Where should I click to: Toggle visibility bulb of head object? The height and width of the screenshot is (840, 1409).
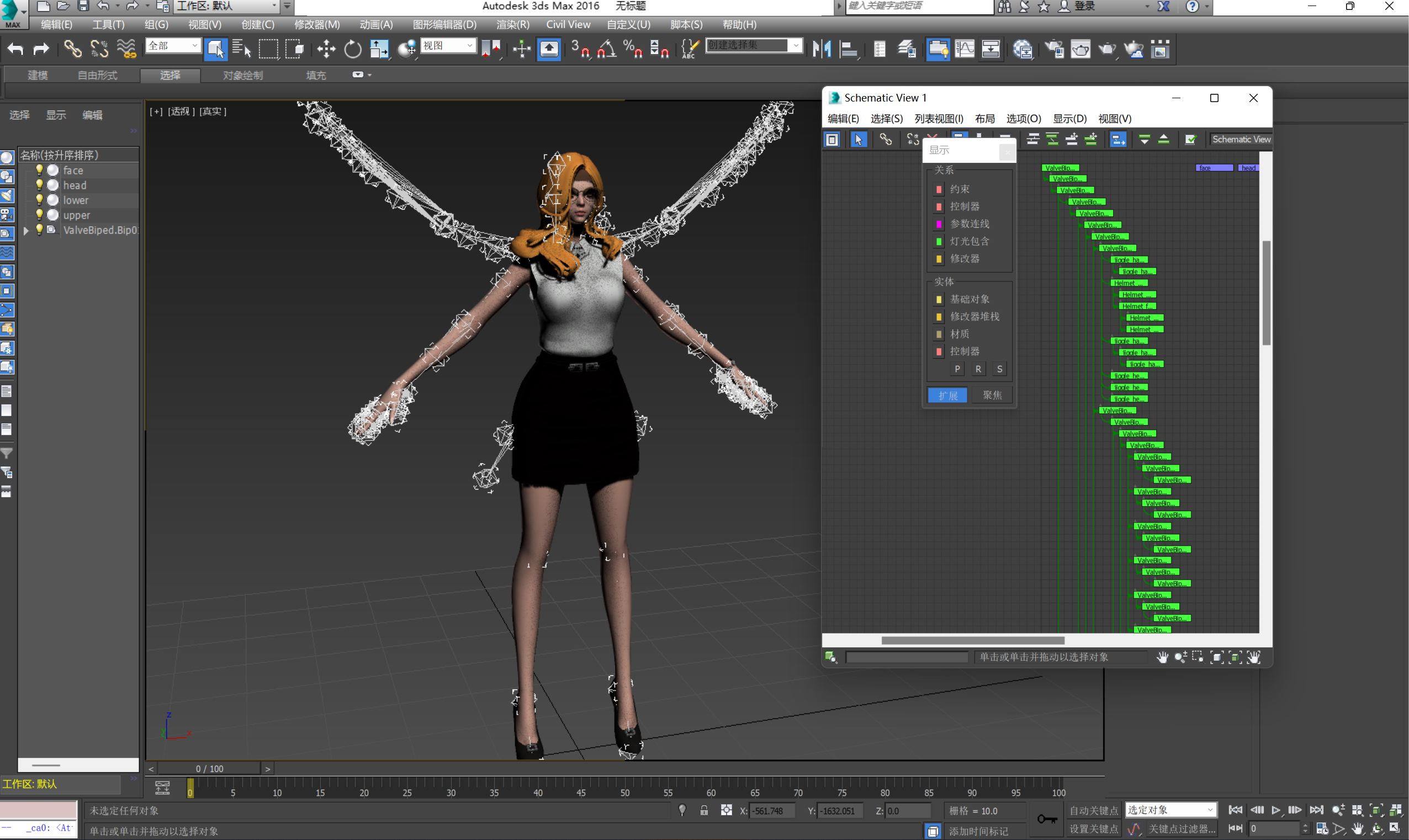40,184
